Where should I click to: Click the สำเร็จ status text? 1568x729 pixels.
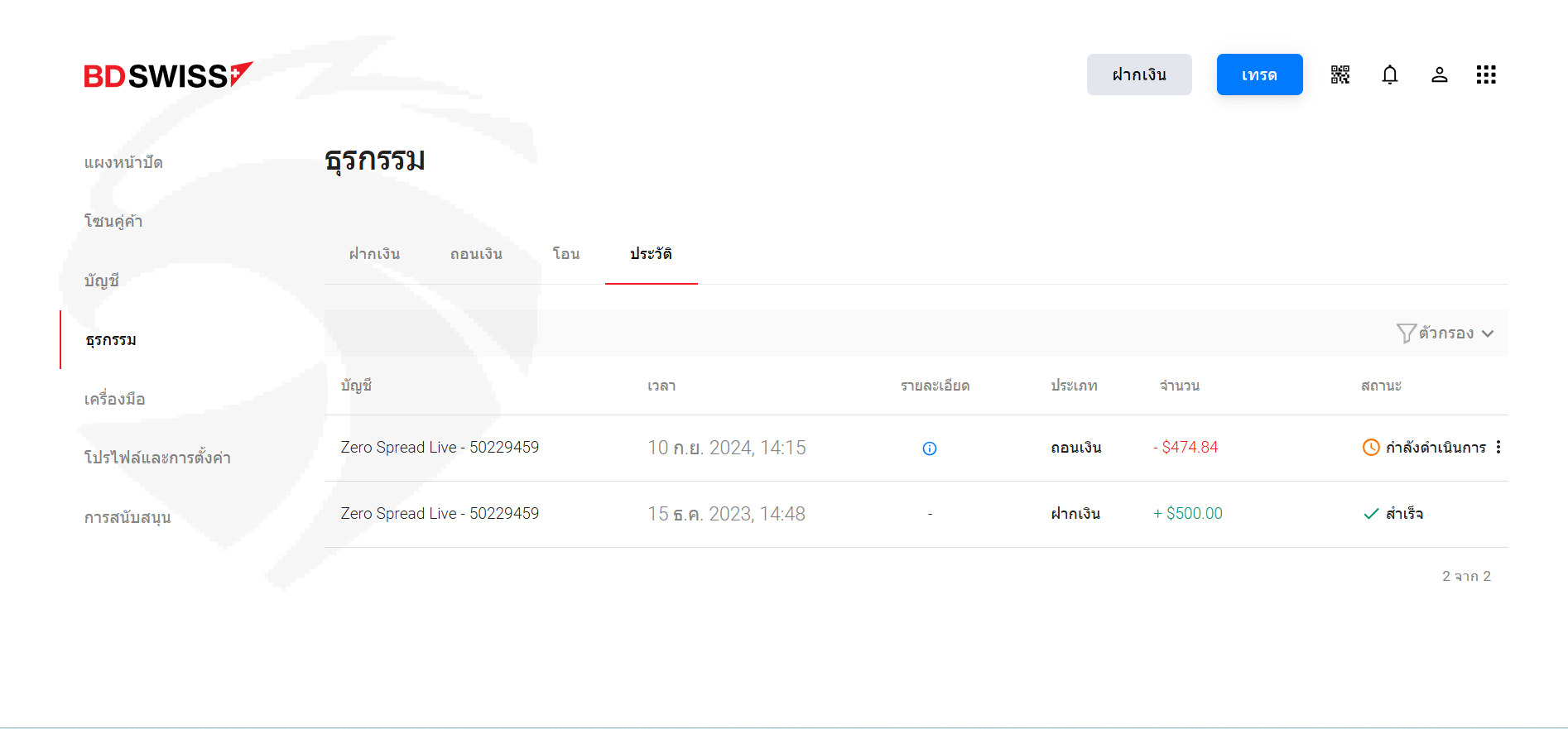pyautogui.click(x=1404, y=514)
